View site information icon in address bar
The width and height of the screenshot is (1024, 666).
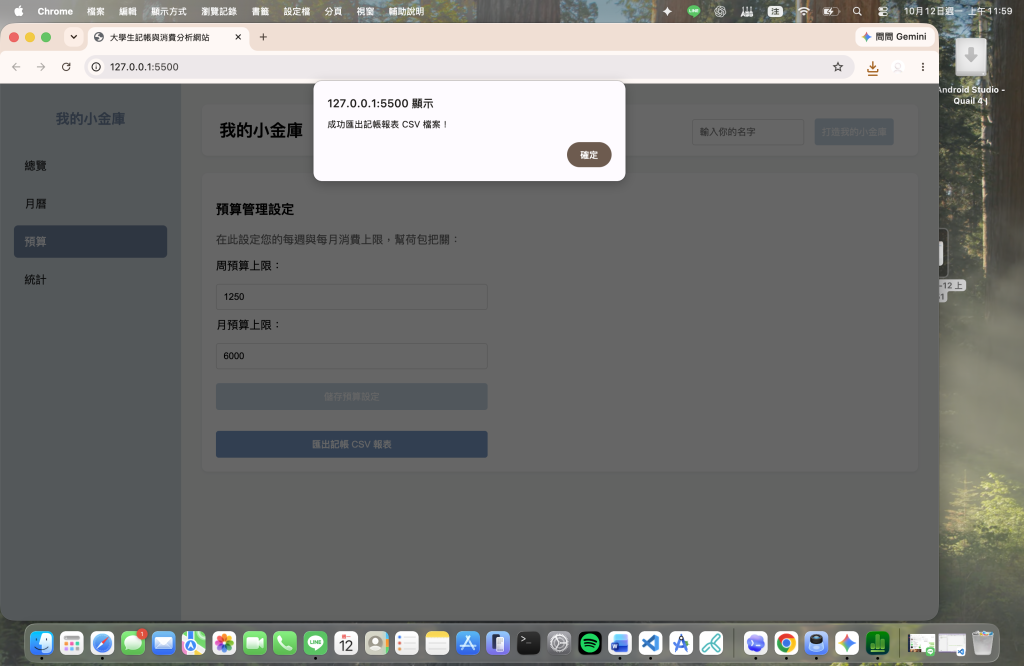point(96,67)
